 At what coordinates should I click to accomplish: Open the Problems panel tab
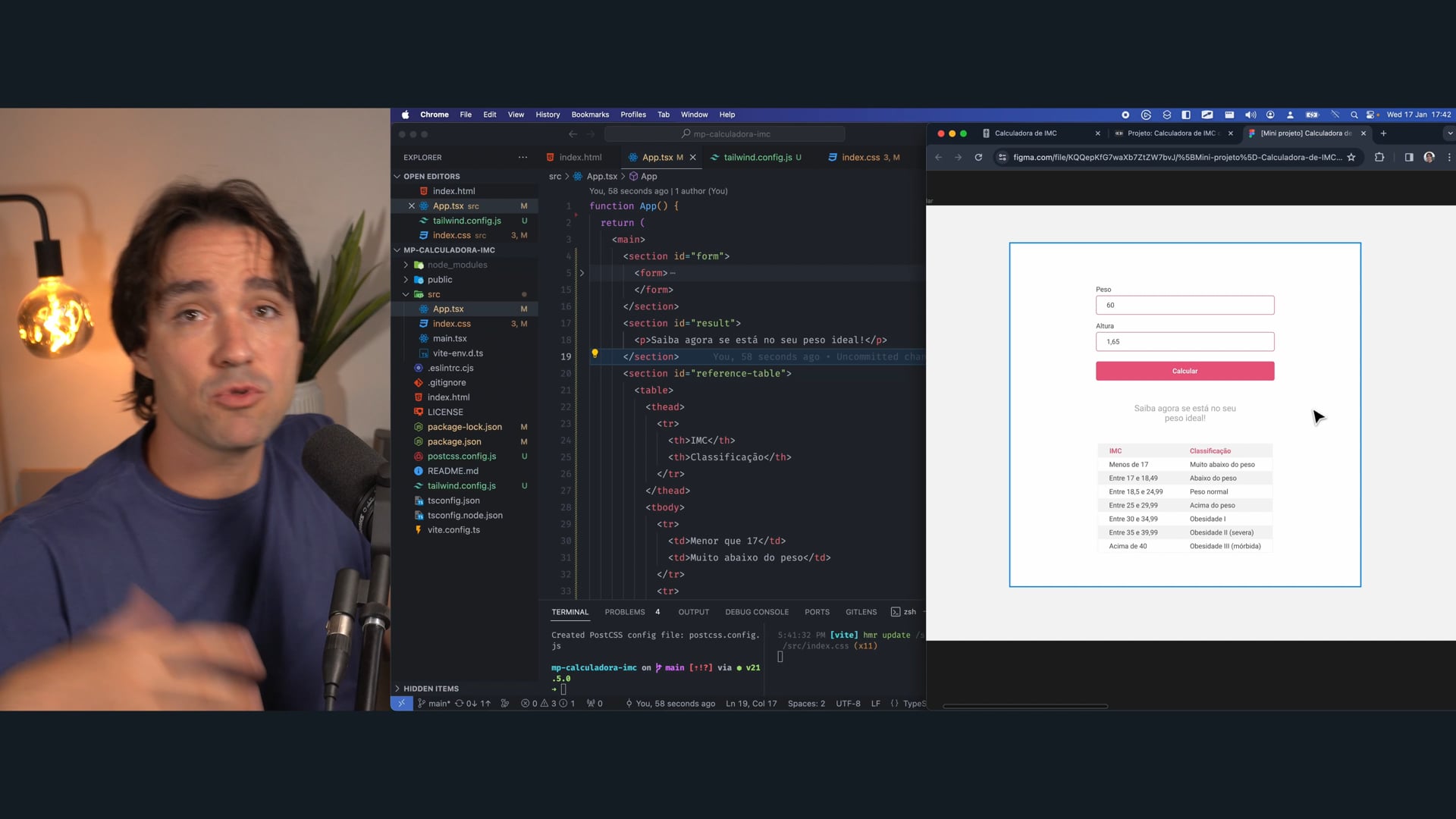(x=625, y=612)
